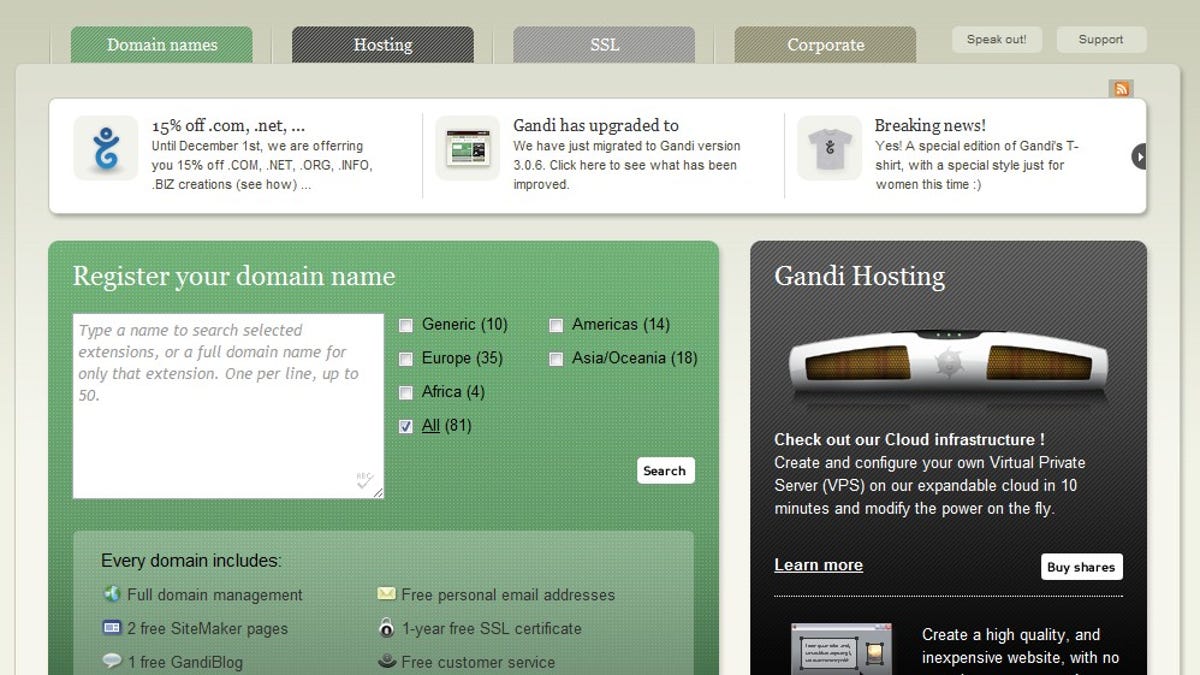Click the Gandi Hosting server image
This screenshot has height=675, width=1200.
[948, 365]
